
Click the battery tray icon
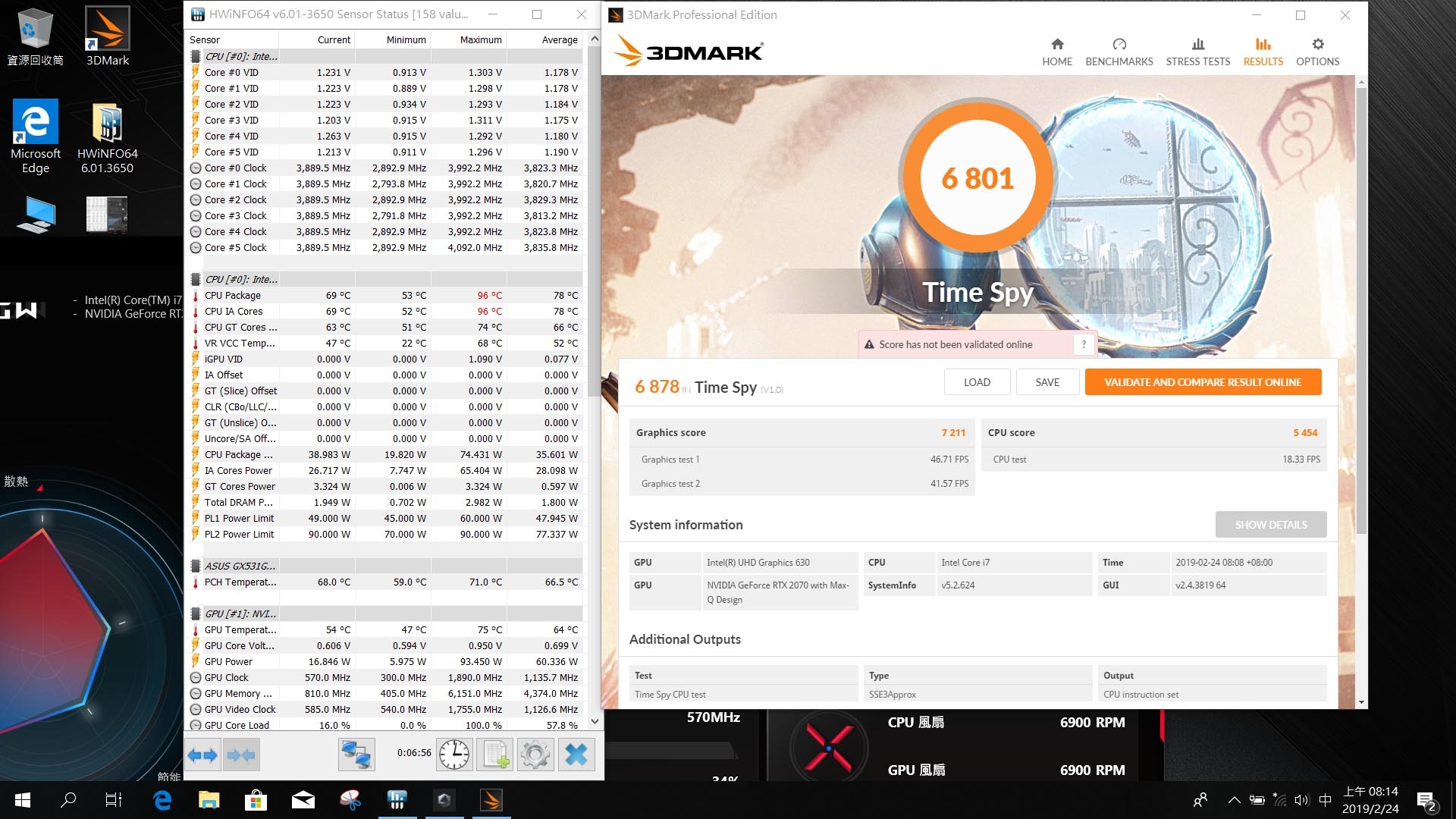(1257, 800)
